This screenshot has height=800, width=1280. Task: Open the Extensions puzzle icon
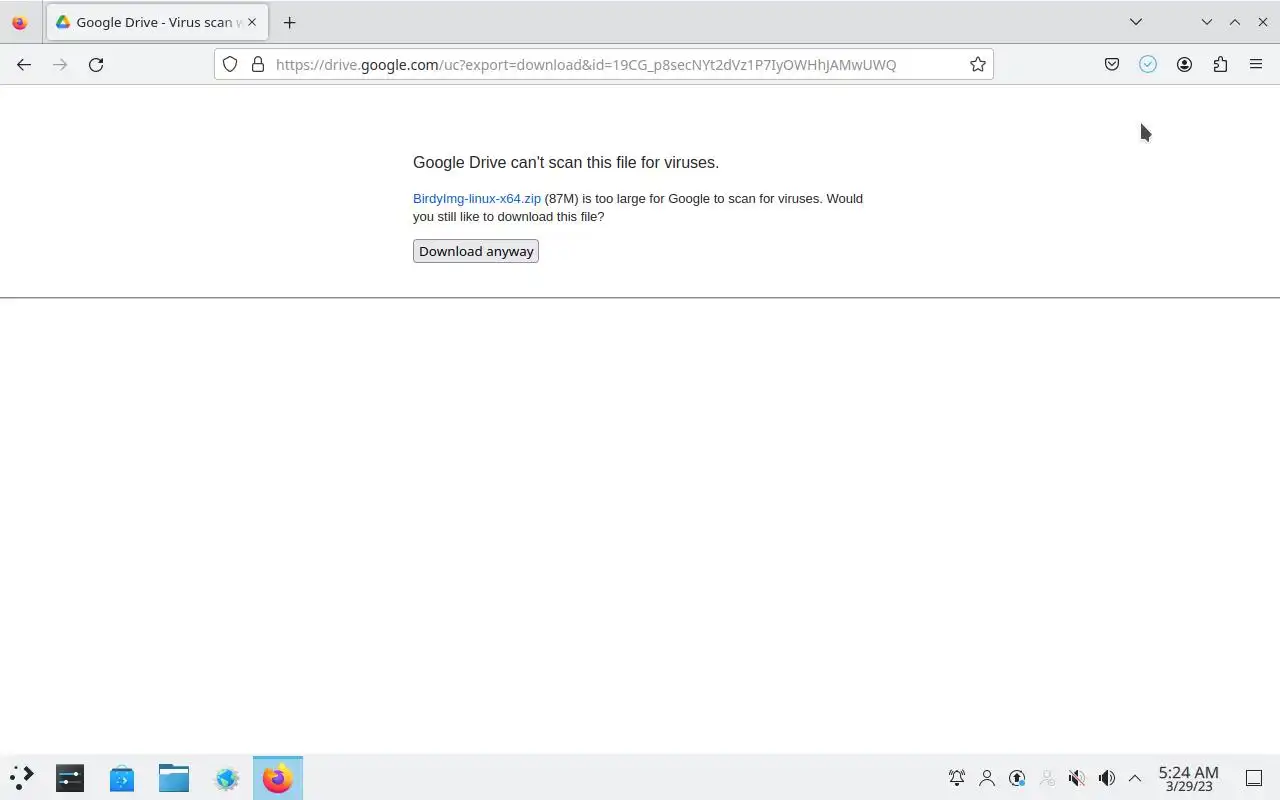click(1220, 64)
